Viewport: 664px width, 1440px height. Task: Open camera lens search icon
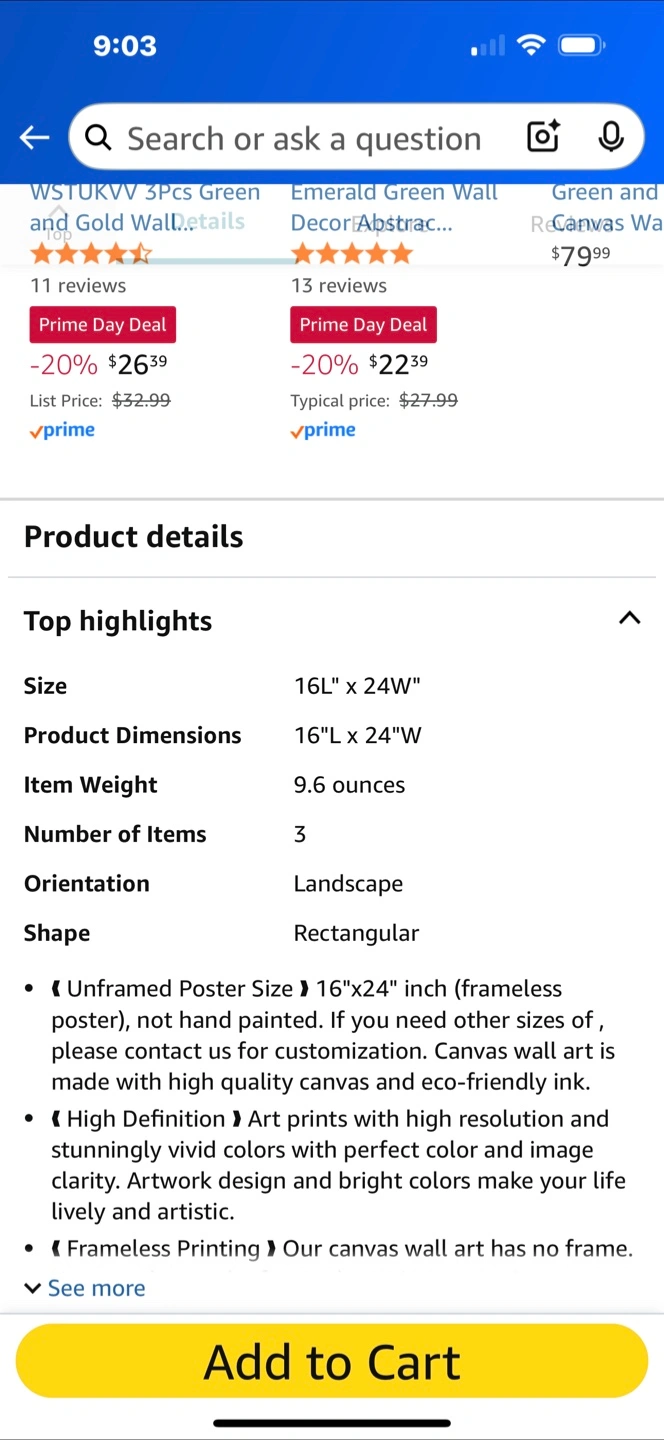543,137
